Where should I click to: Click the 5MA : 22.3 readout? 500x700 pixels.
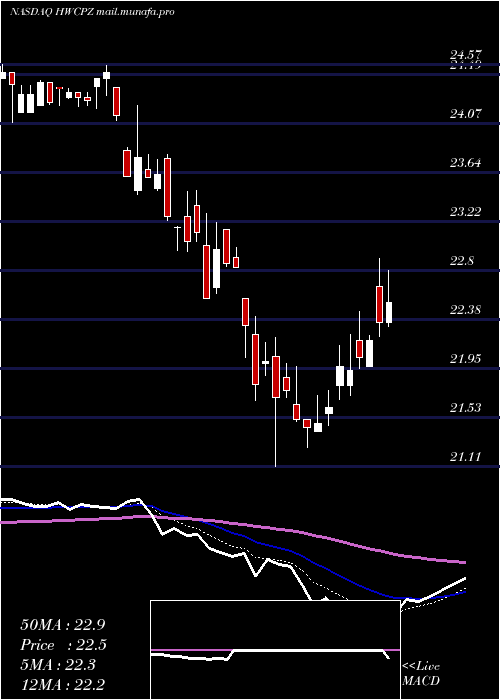coord(58,665)
